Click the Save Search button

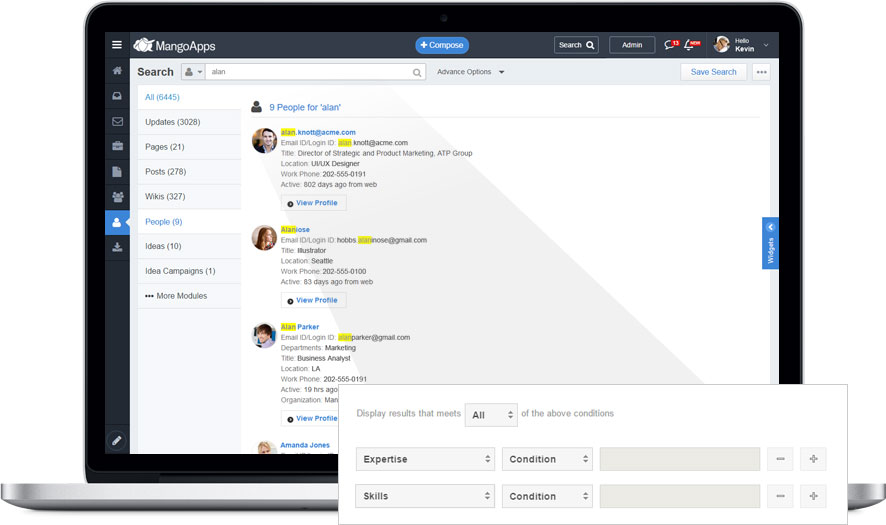click(714, 72)
